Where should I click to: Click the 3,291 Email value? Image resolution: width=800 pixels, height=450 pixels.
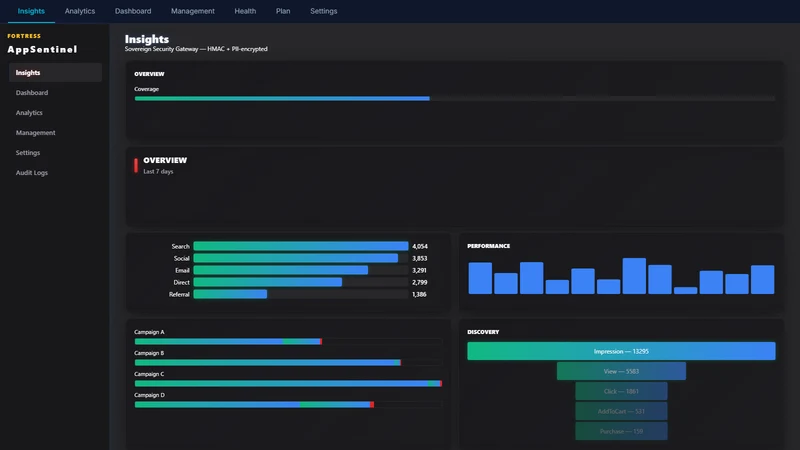click(419, 270)
